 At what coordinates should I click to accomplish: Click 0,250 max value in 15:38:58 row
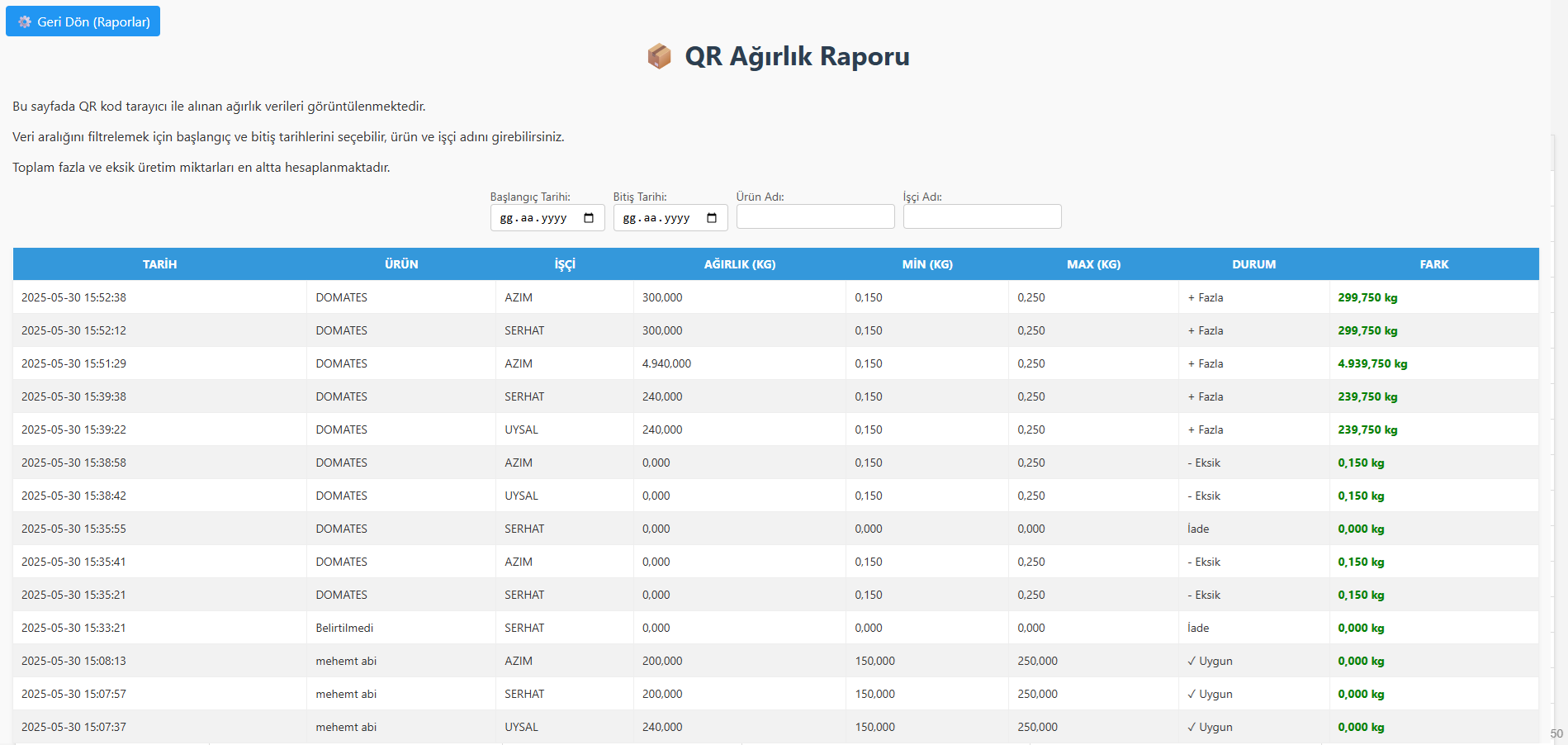tap(1030, 463)
